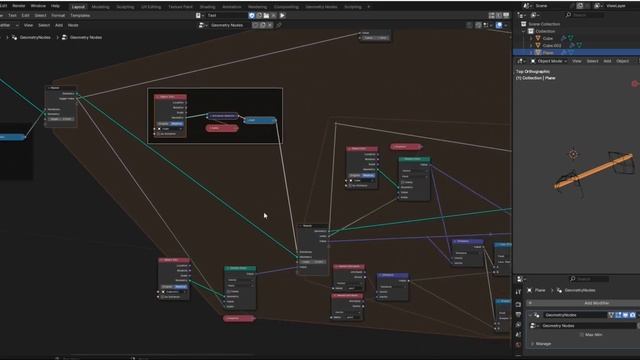Viewport: 640px width, 360px height.
Task: Open the Templates menu in text editor
Action: (80, 16)
